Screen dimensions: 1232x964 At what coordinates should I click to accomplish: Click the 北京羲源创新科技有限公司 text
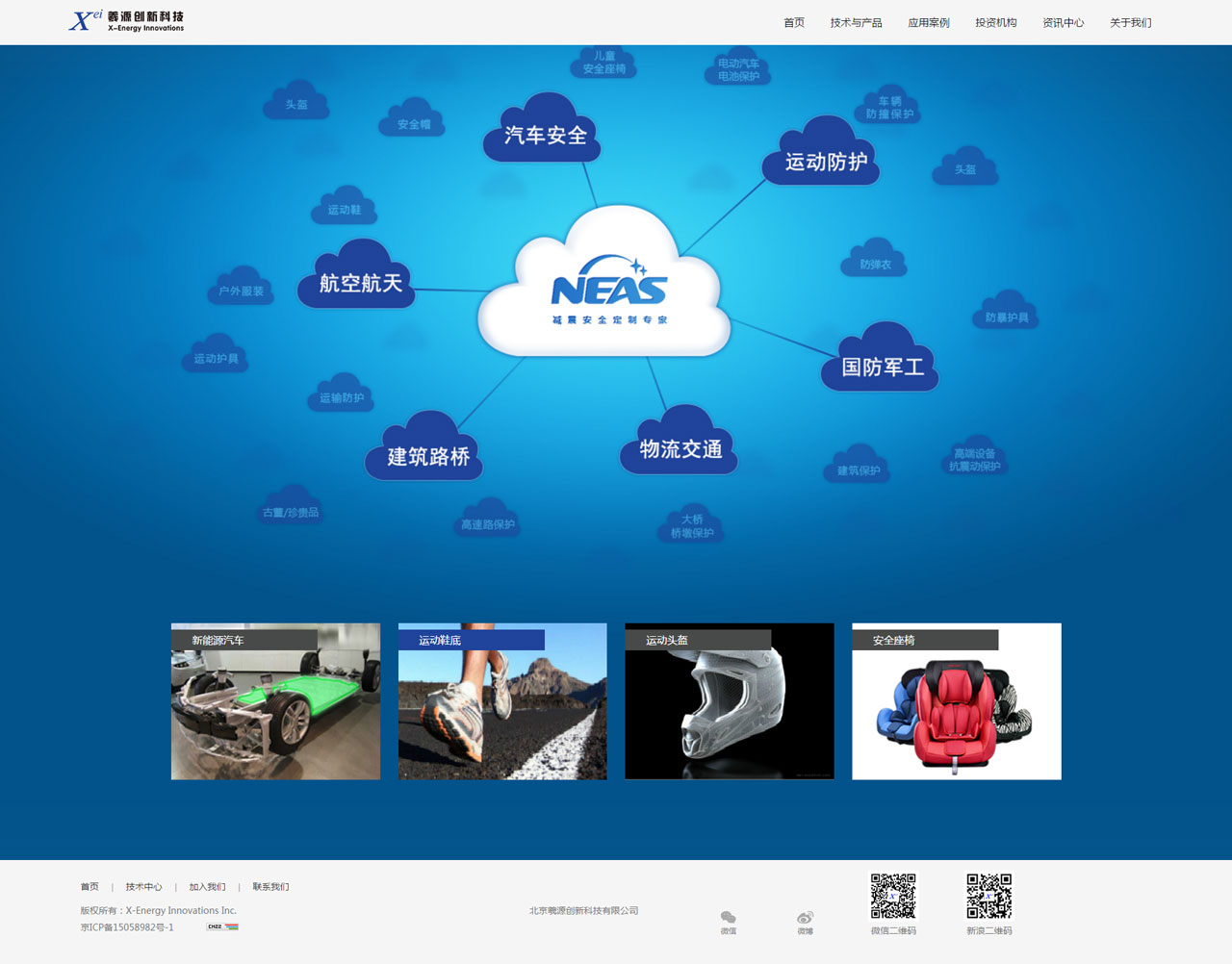[x=583, y=911]
